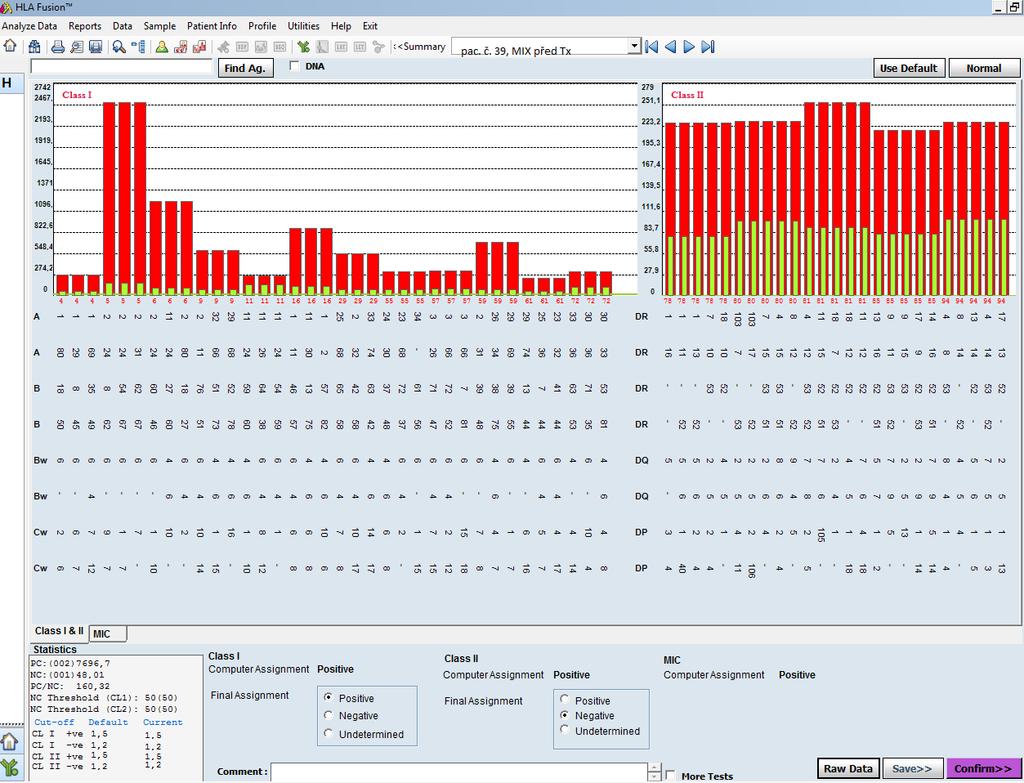Click the green person patient icon
This screenshot has width=1024, height=783.
[x=161, y=46]
